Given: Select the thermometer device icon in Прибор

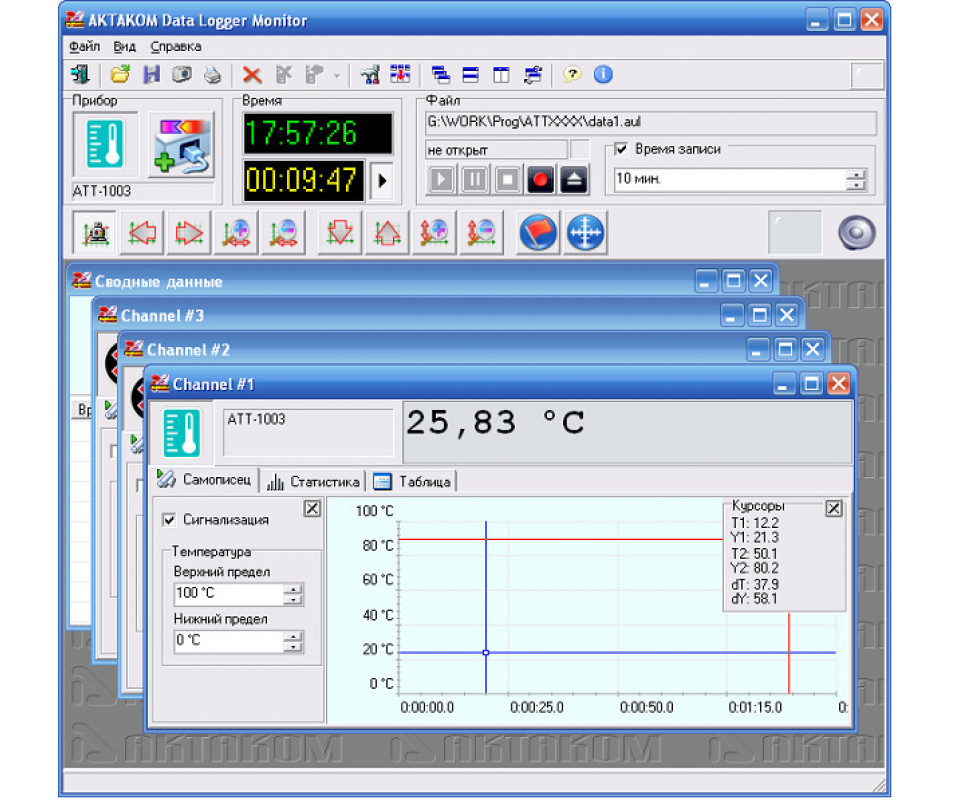Looking at the screenshot, I should pos(105,144).
